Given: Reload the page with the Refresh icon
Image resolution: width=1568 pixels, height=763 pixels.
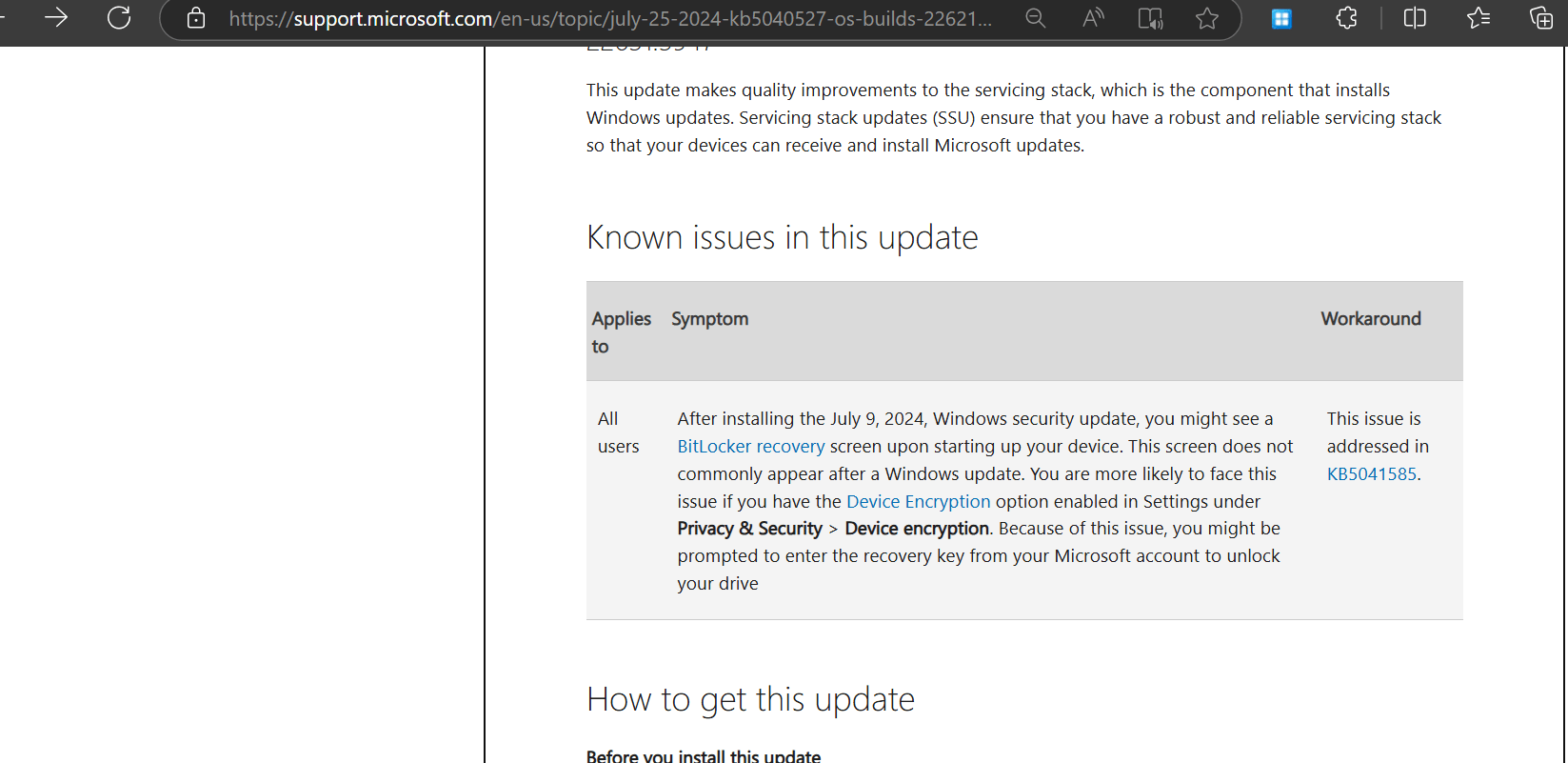Looking at the screenshot, I should click(x=119, y=17).
